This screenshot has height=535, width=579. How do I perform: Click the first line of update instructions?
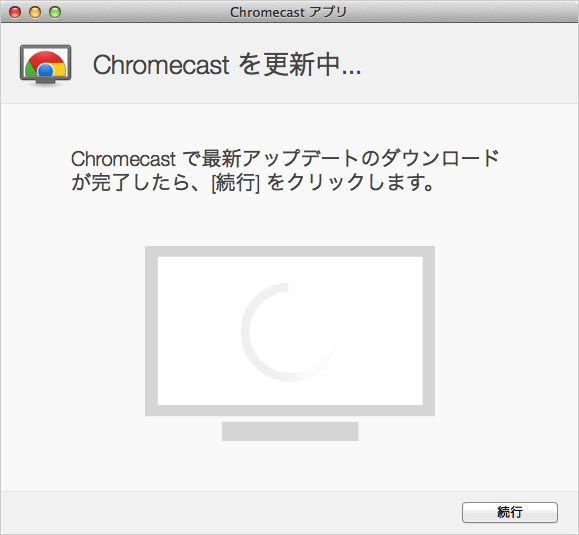[285, 158]
